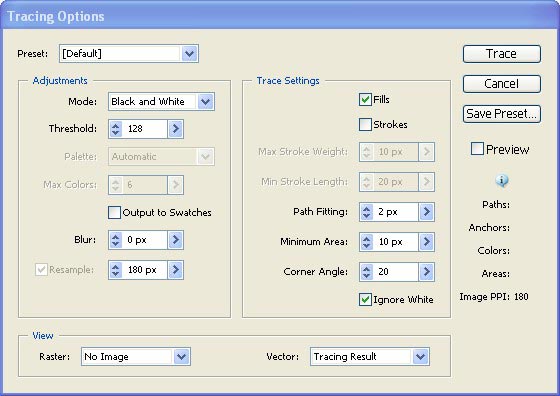This screenshot has height=396, width=560.
Task: Open the Vector view dropdown
Action: tap(370, 357)
